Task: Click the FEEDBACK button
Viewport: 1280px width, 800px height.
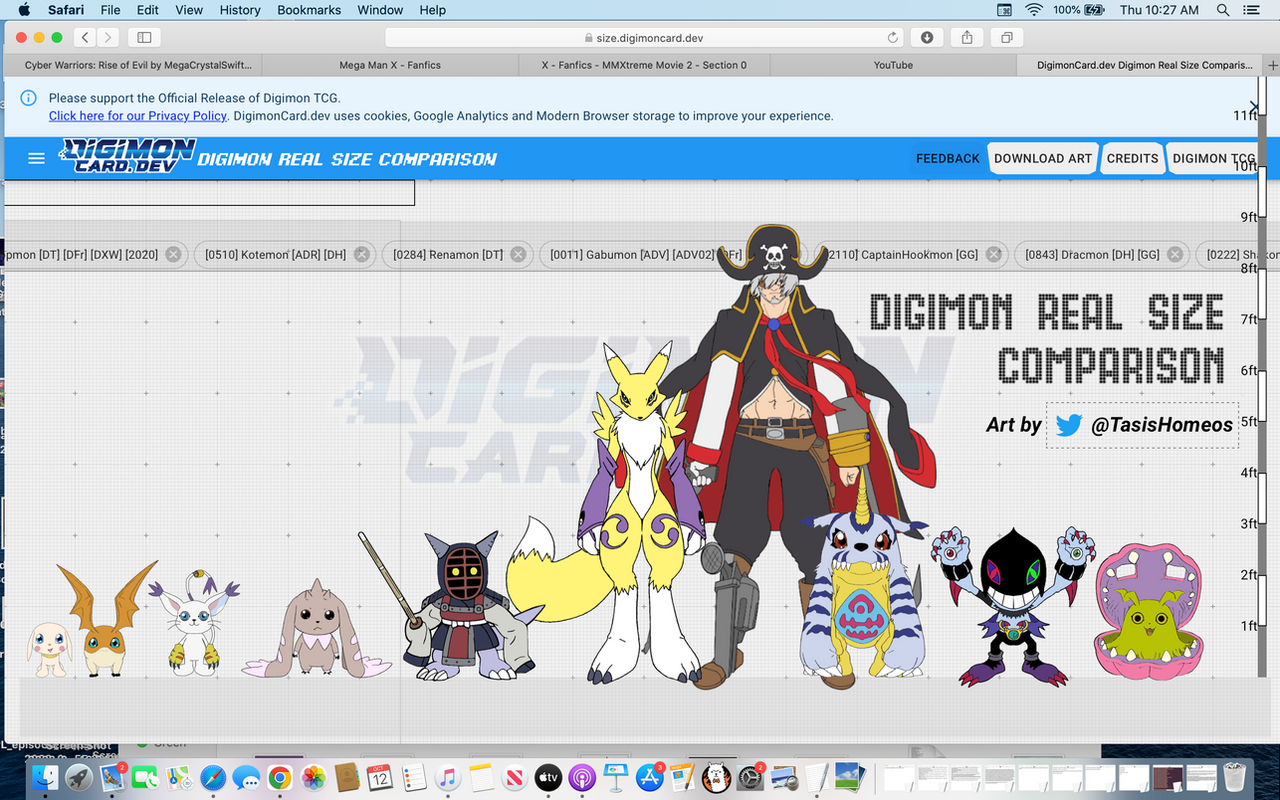Action: 948,158
